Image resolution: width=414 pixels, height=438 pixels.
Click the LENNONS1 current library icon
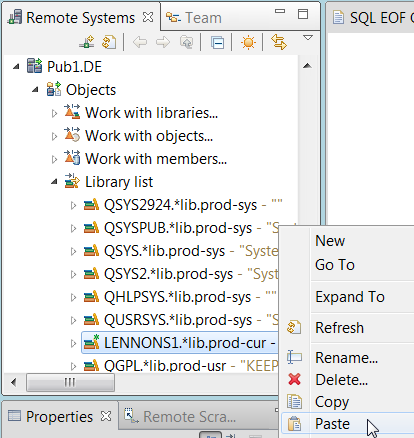[91, 342]
